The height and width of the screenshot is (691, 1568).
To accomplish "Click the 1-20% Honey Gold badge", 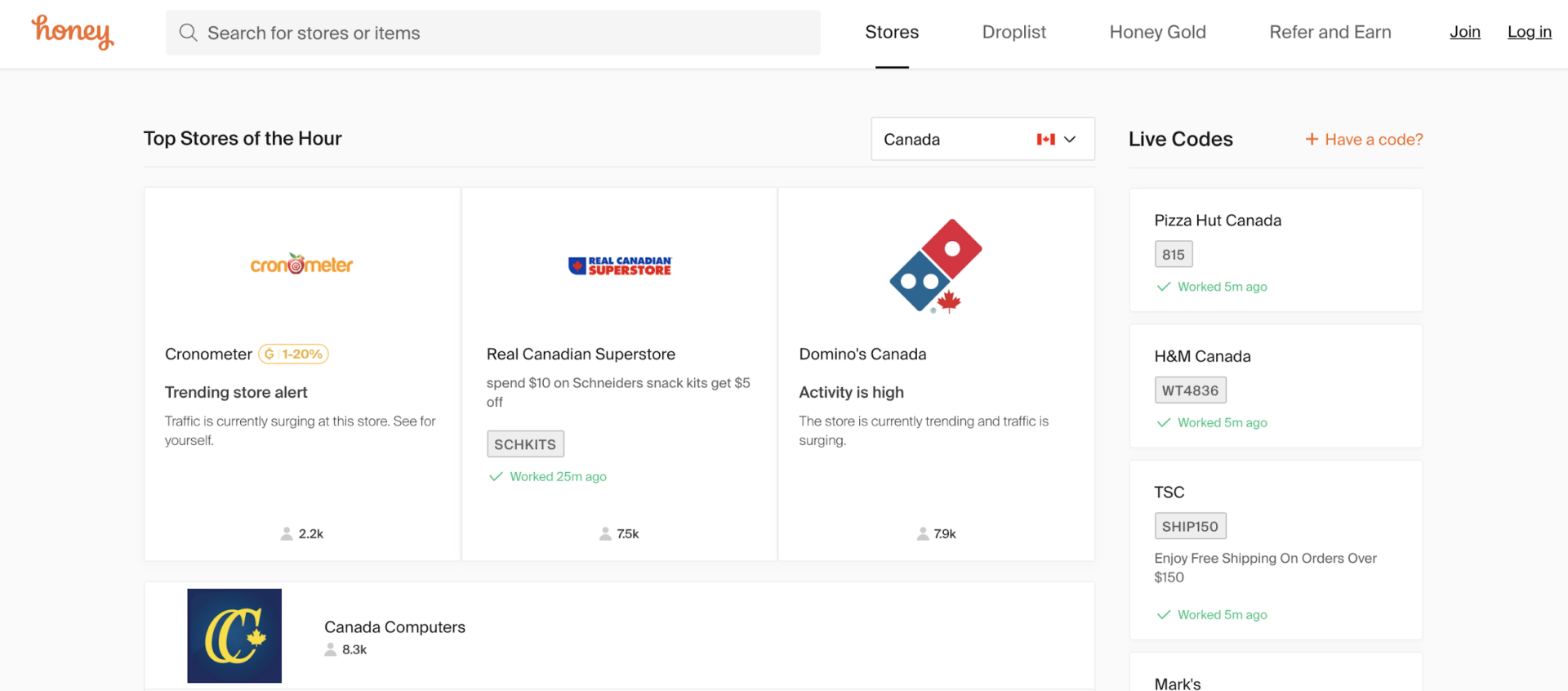I will coord(293,354).
